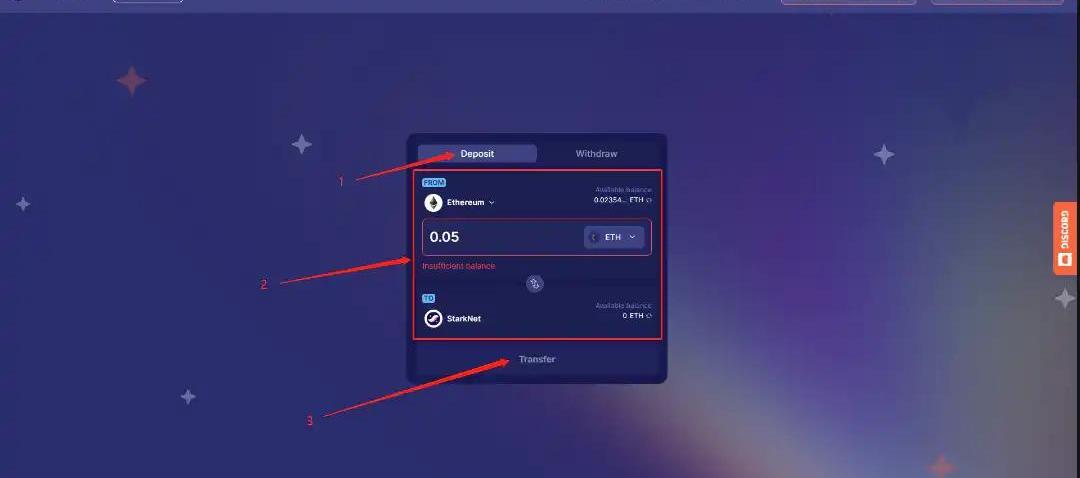This screenshot has height=478, width=1080.
Task: Click the ETH coin icon in the token selector
Action: tap(594, 237)
